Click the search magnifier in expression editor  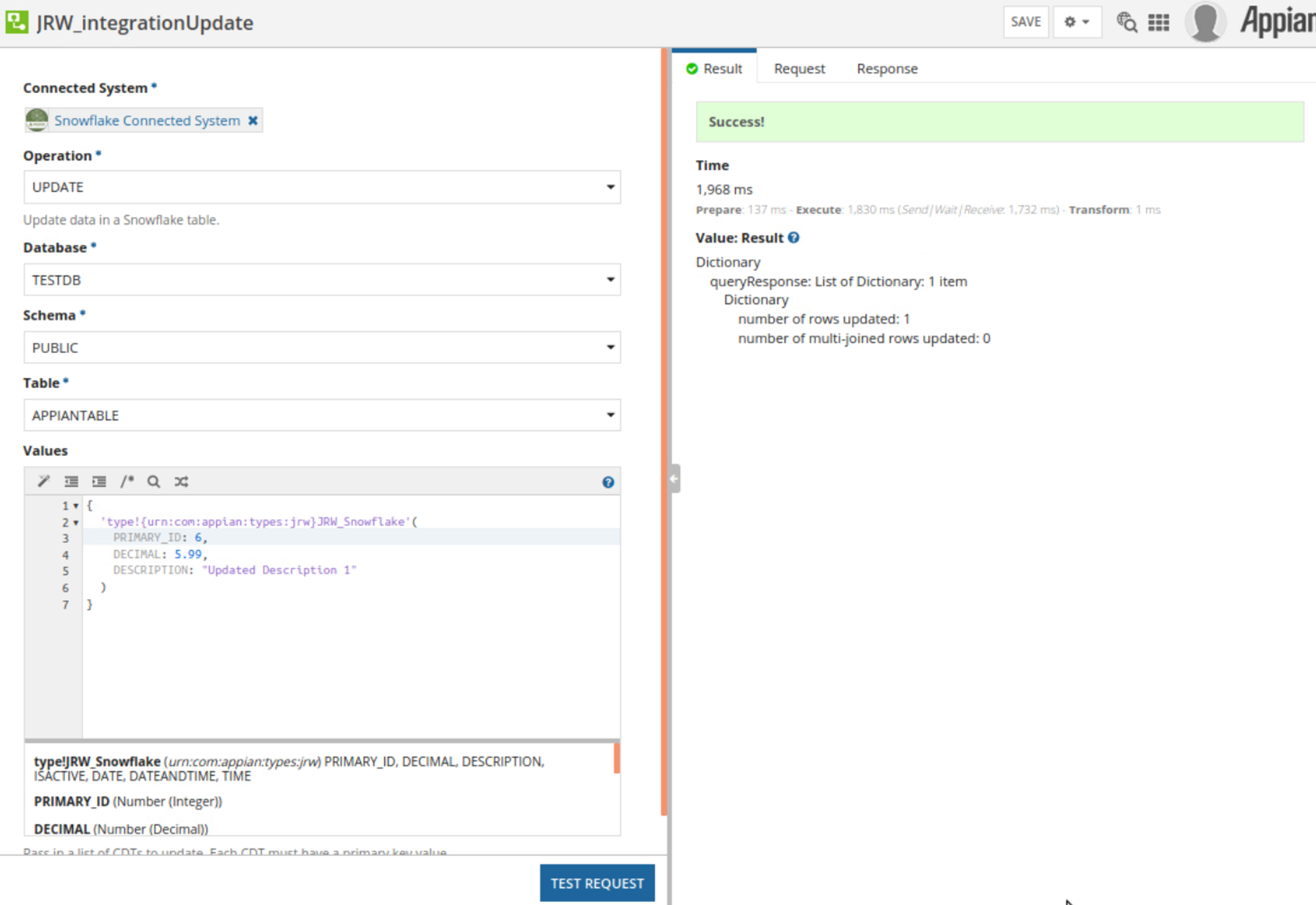[154, 481]
